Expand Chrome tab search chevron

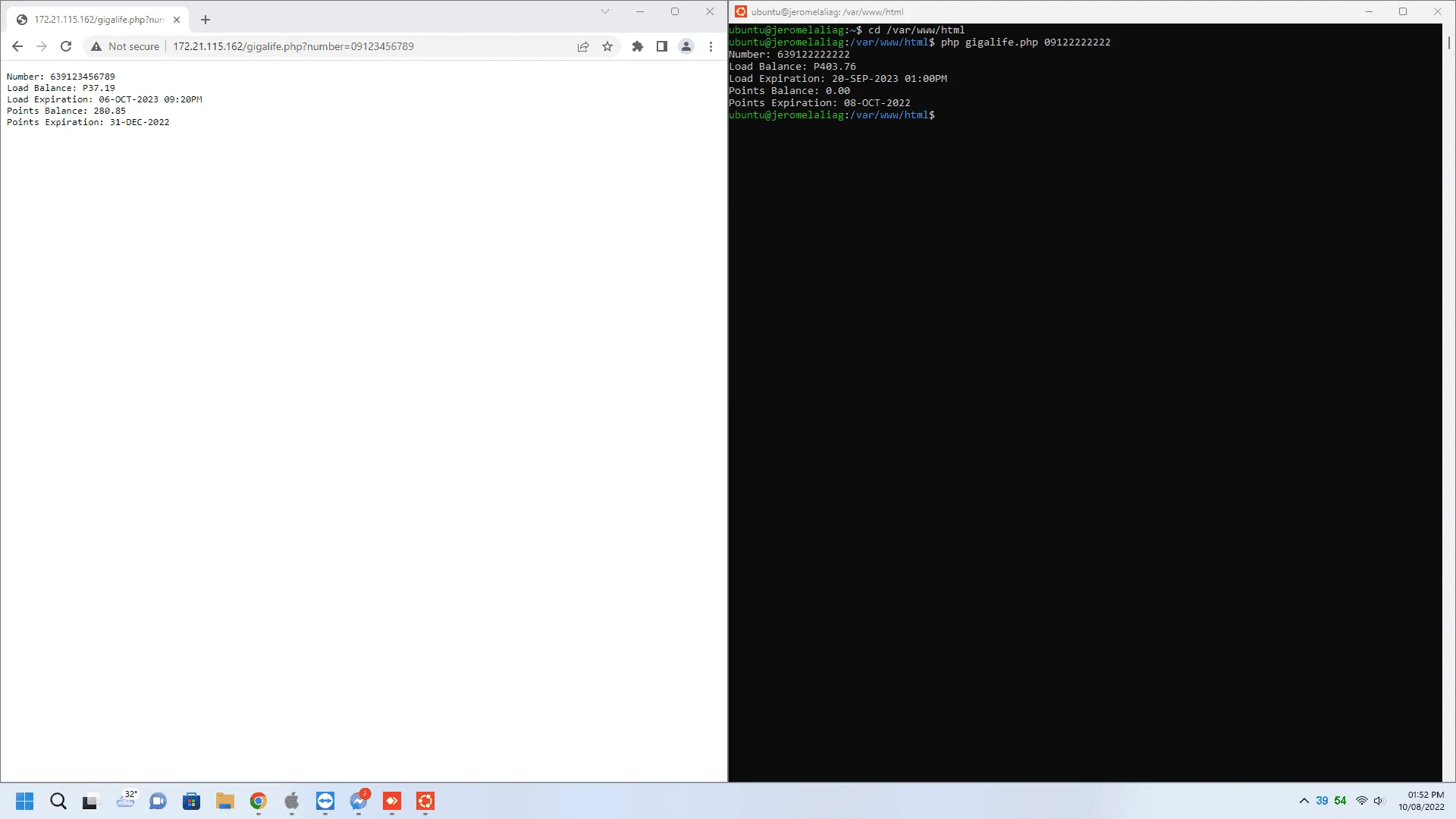tap(605, 11)
